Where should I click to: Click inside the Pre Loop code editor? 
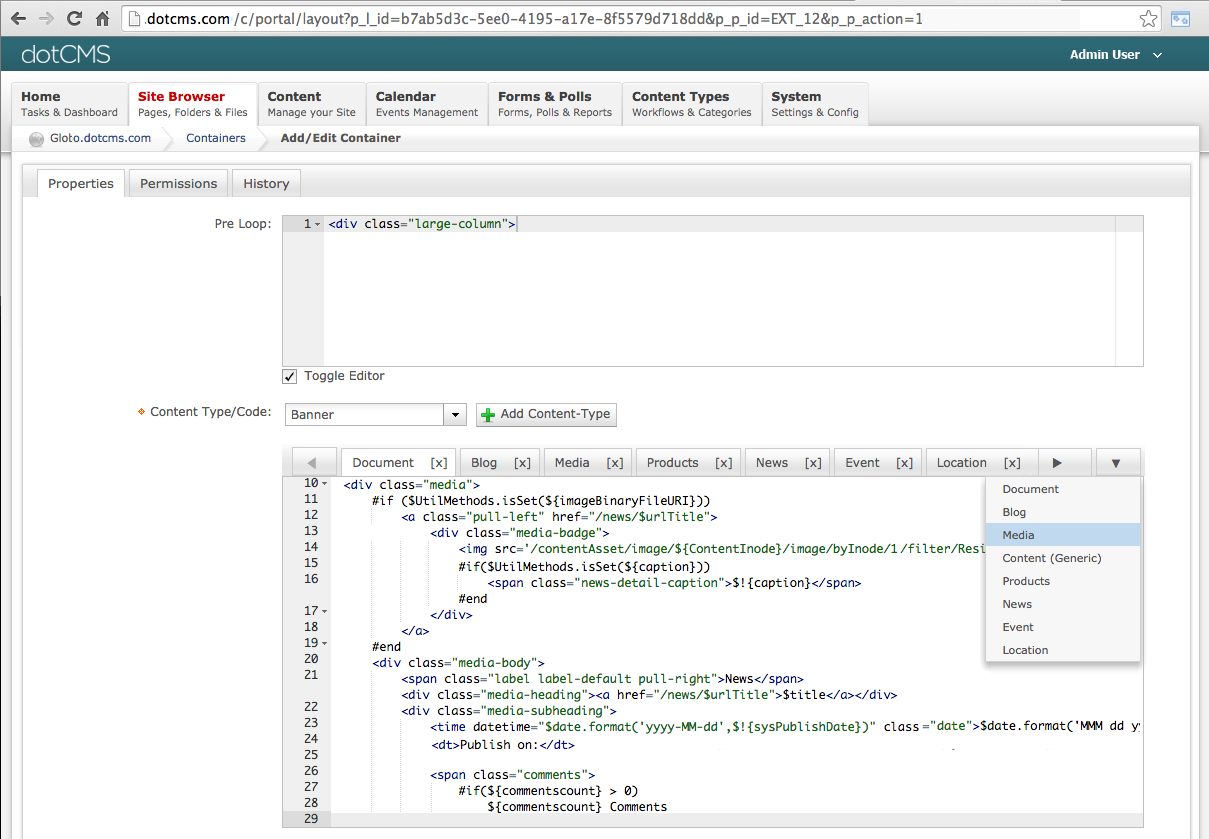click(x=730, y=300)
